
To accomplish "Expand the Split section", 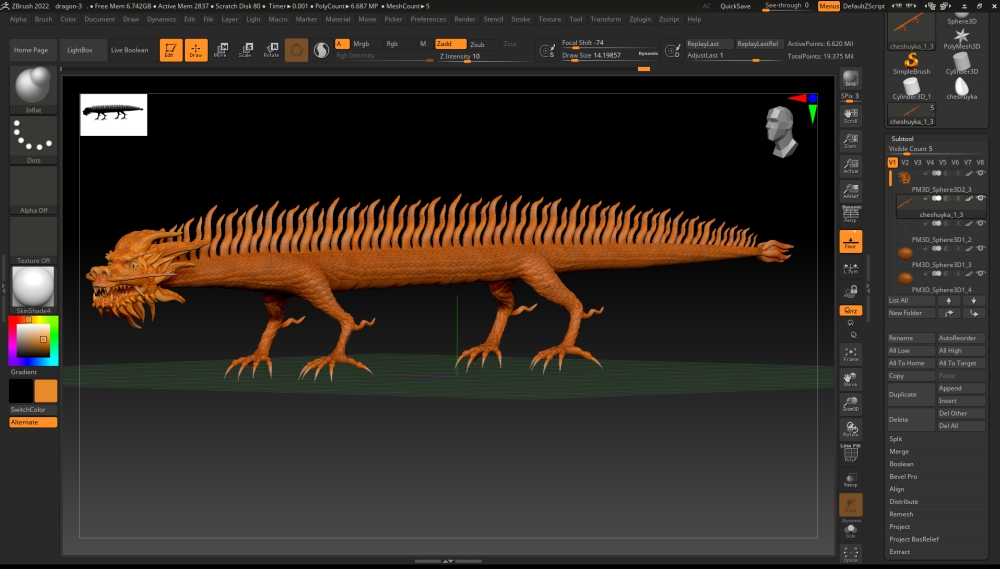I will coord(896,439).
